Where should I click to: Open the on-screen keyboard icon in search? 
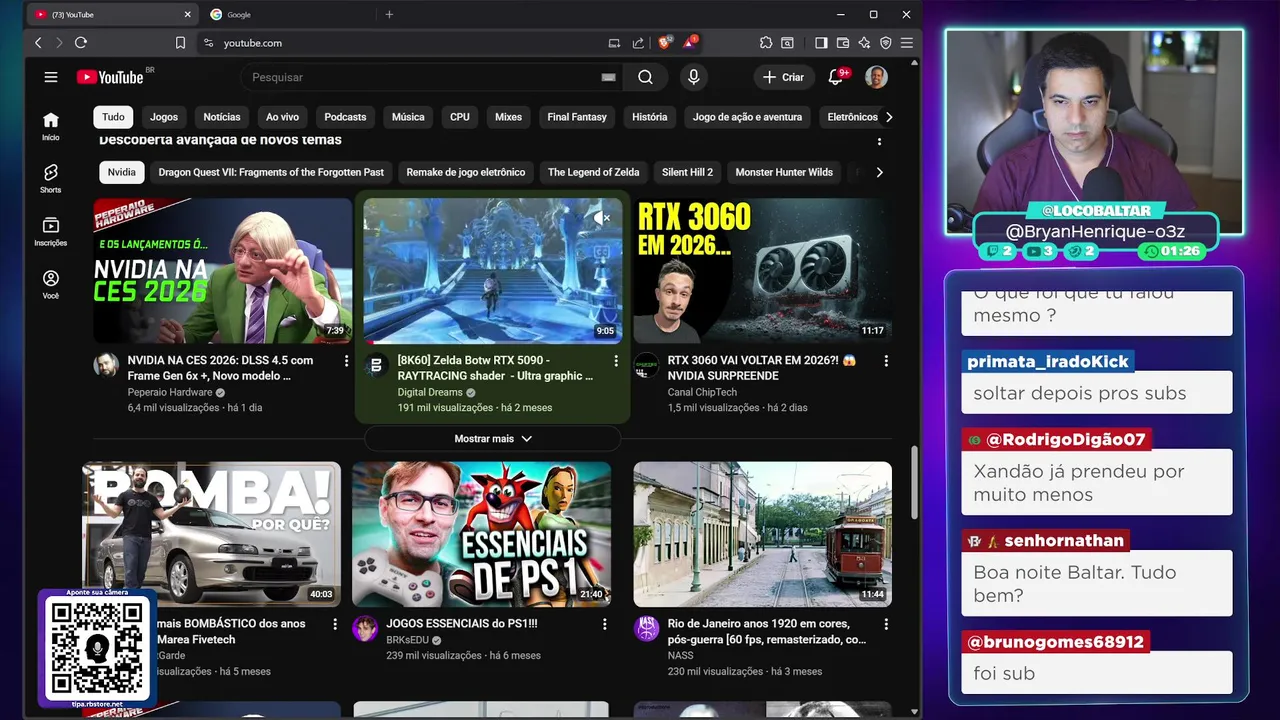tap(608, 77)
